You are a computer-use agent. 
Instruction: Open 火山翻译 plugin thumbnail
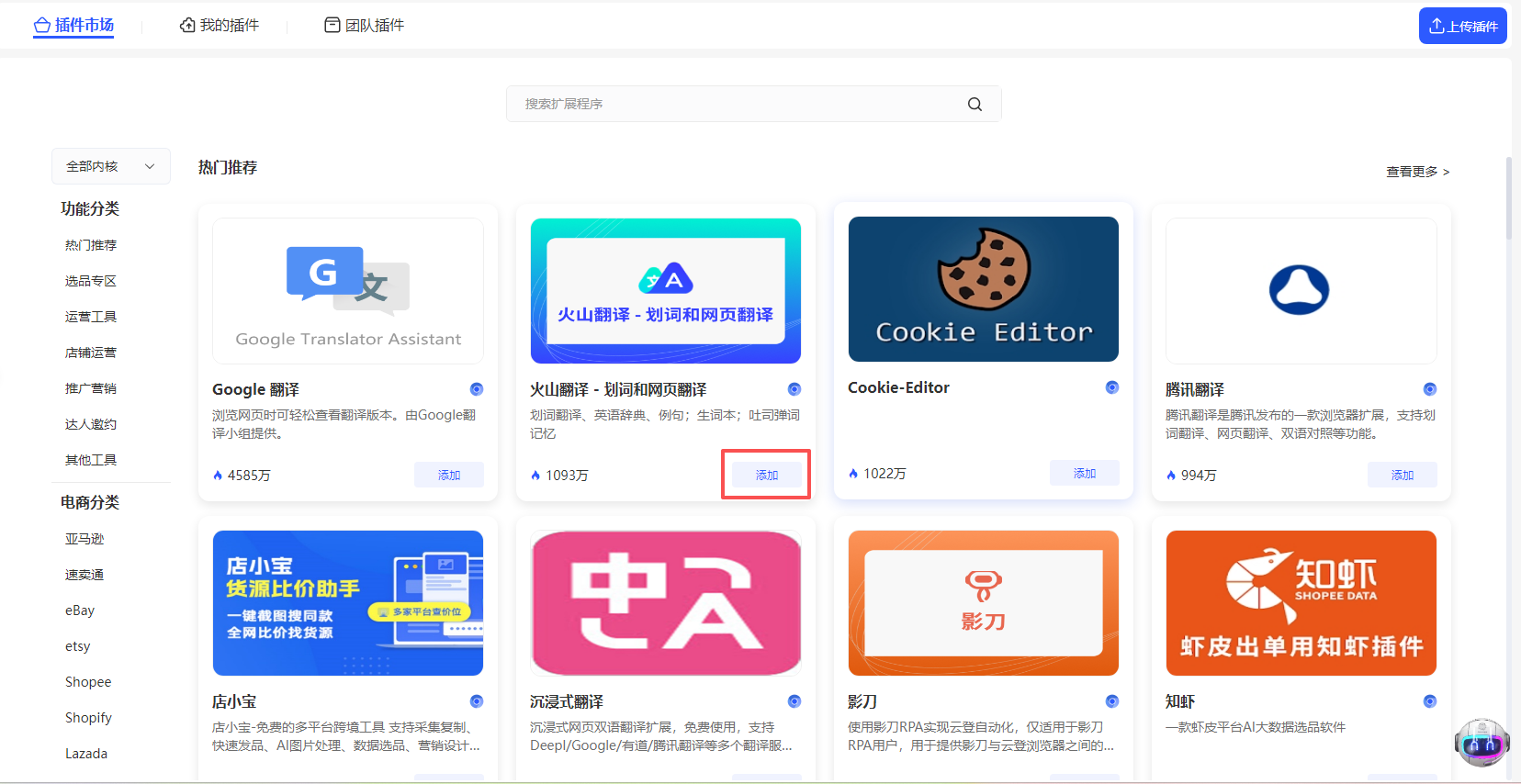point(666,291)
